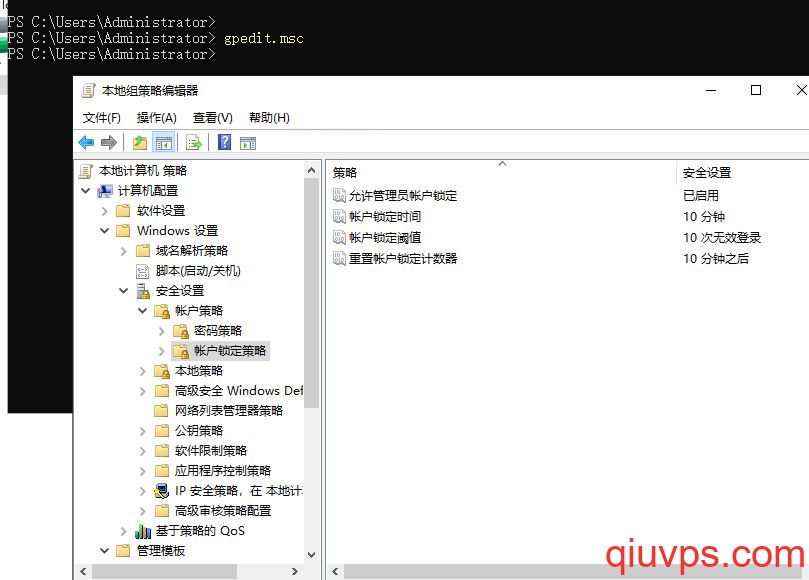Click the tree pane scroll down arrow

[x=311, y=555]
